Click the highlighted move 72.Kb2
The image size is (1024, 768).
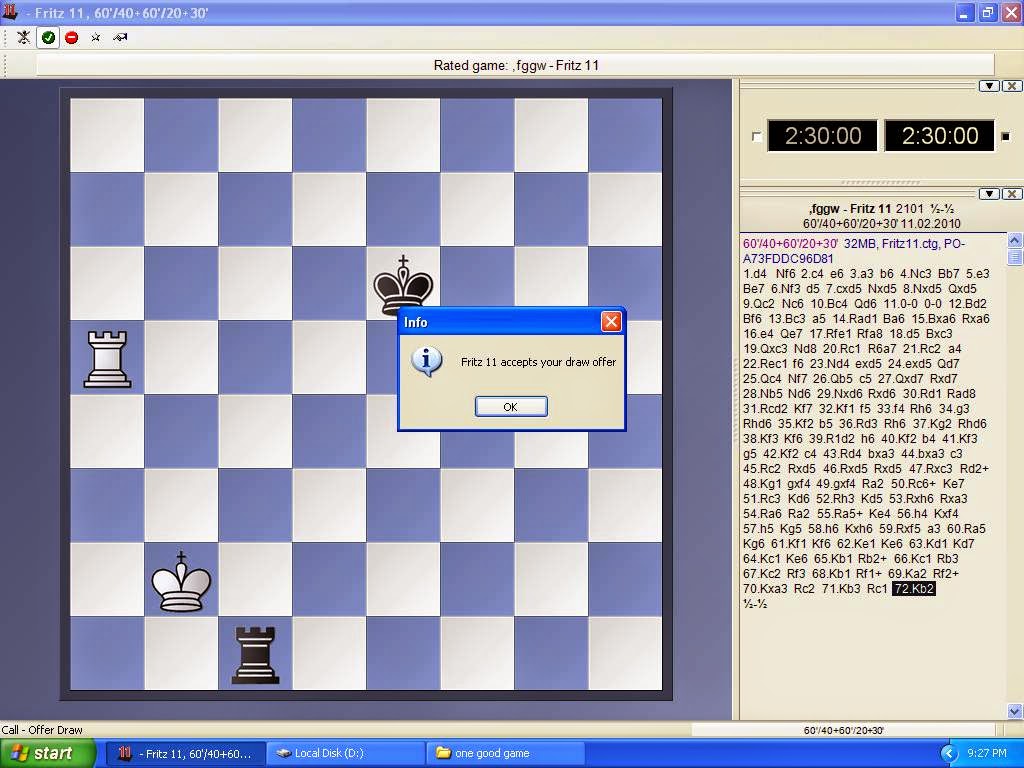tap(914, 588)
